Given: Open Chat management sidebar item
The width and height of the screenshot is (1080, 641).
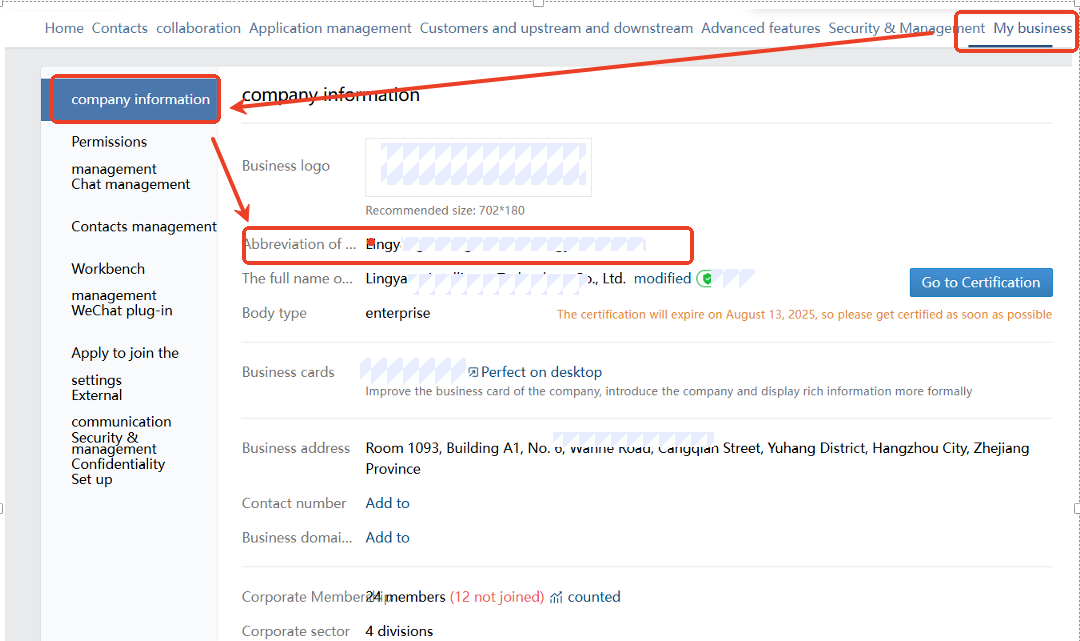Looking at the screenshot, I should tap(131, 185).
